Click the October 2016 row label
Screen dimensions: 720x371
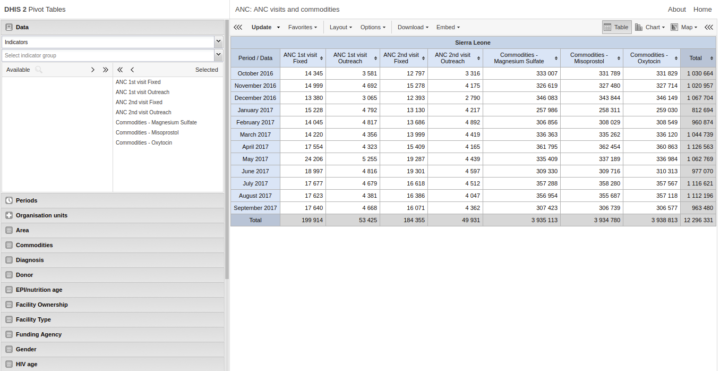255,73
